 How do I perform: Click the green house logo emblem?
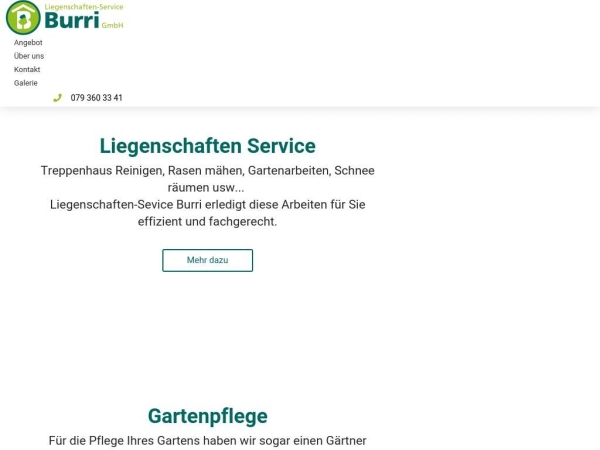23,18
